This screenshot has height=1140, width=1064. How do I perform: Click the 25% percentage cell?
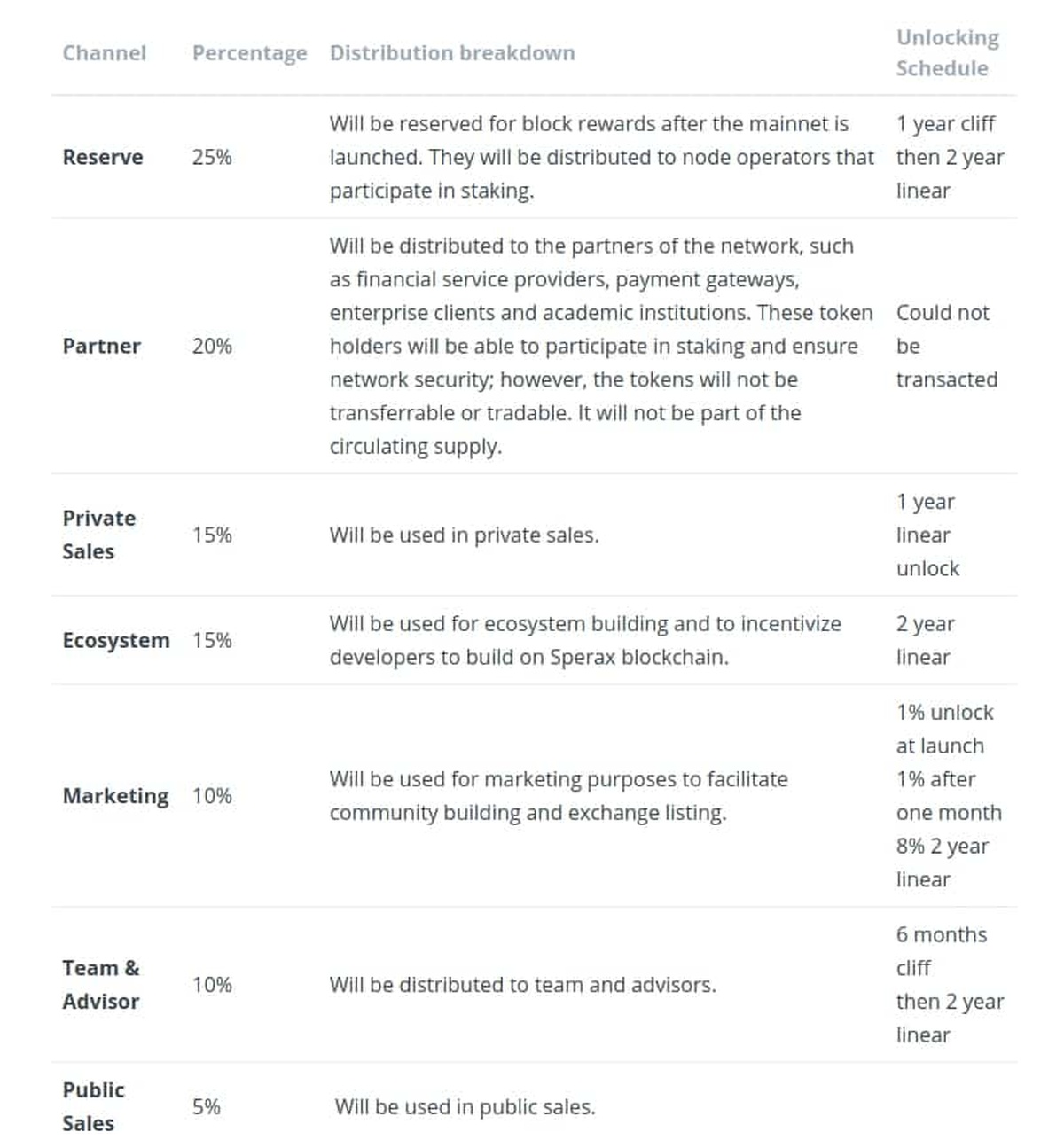(212, 157)
